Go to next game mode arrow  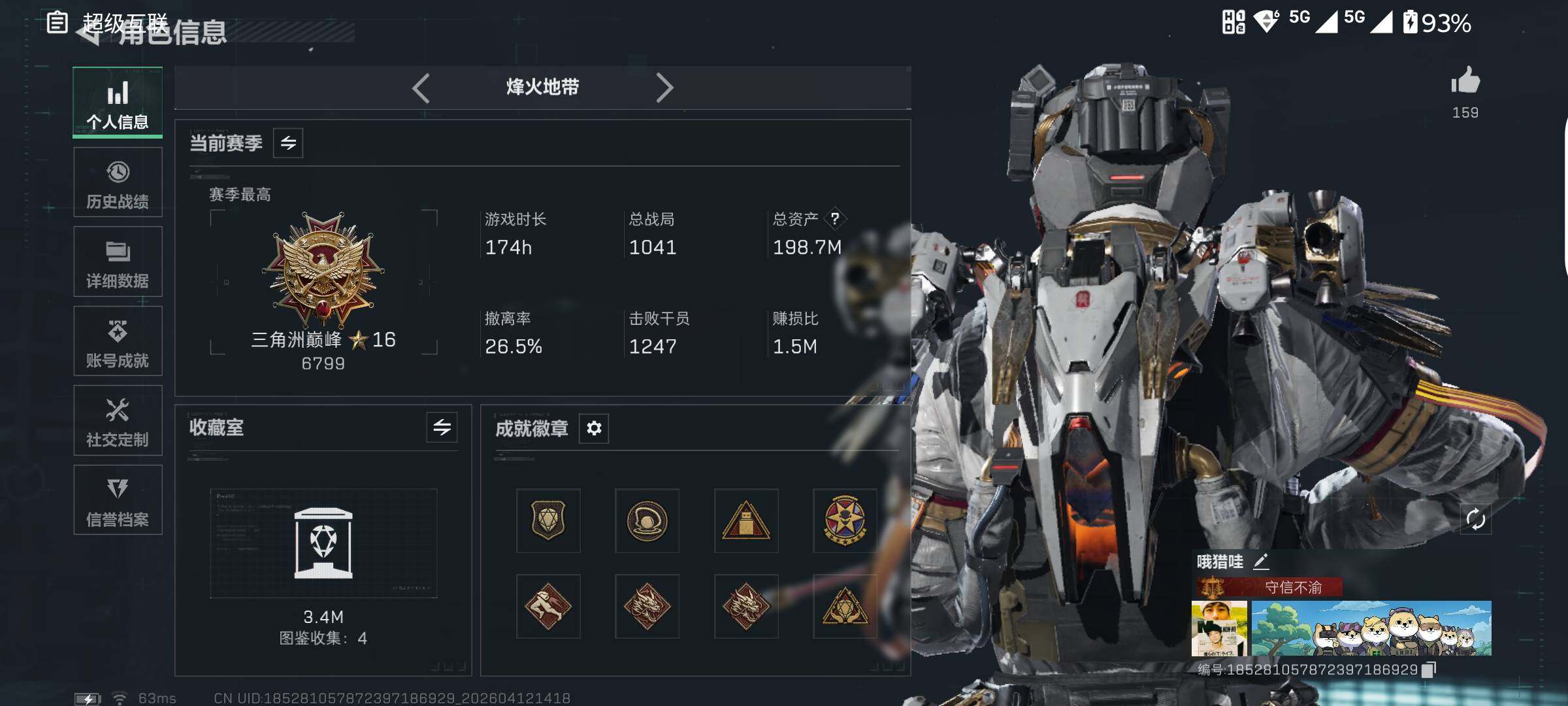[664, 88]
